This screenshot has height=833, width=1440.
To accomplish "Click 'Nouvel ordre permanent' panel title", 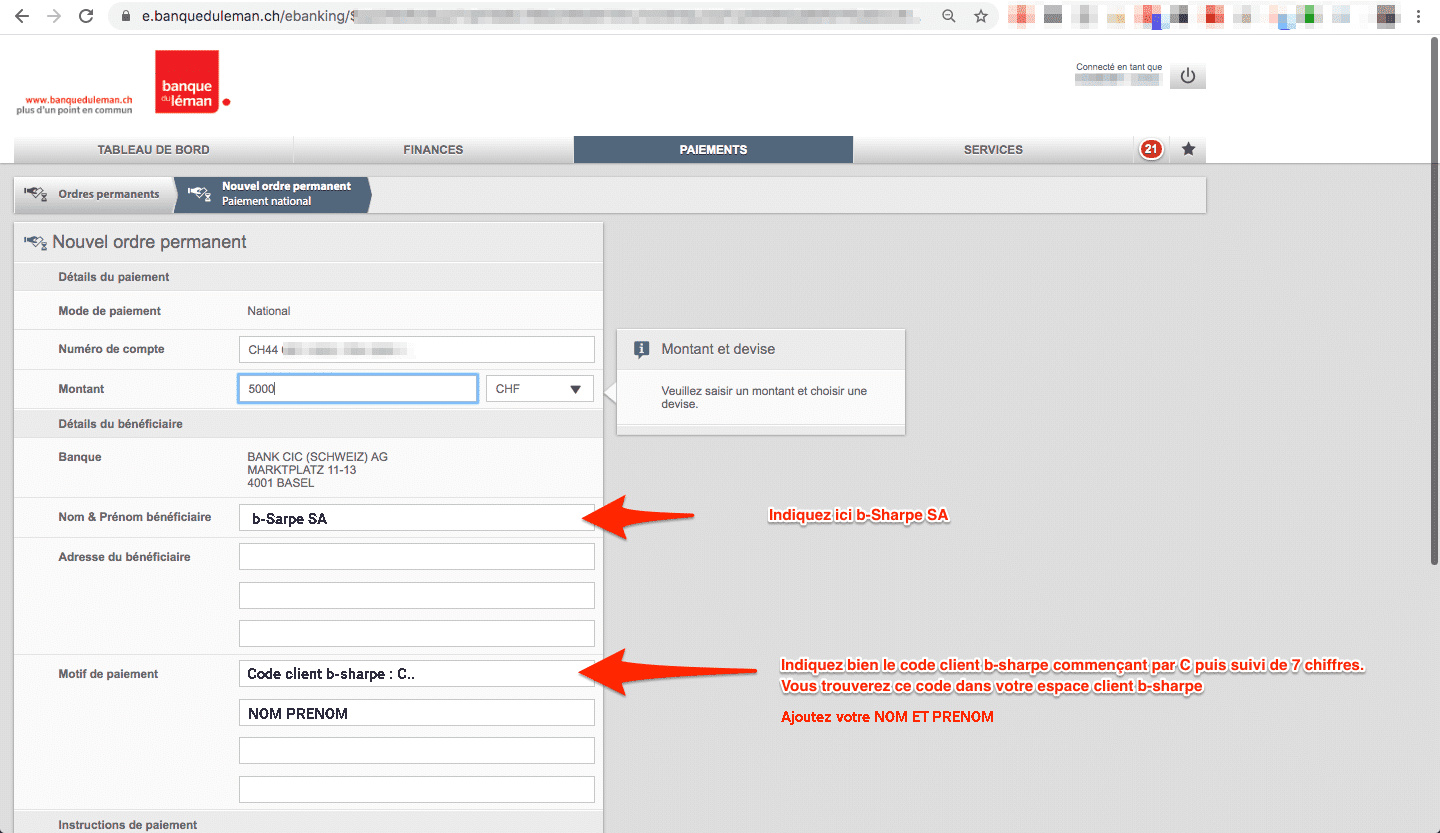I will [149, 242].
